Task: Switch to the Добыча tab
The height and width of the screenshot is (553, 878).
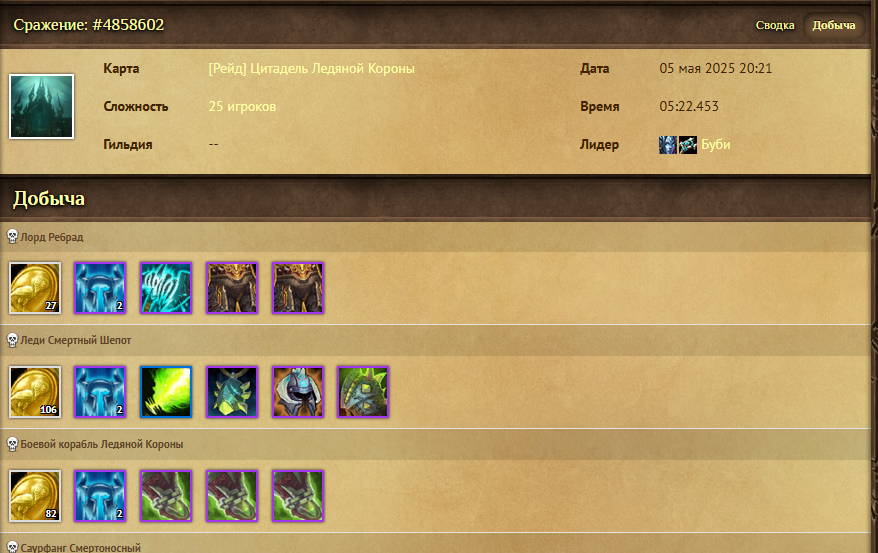Action: tap(834, 25)
